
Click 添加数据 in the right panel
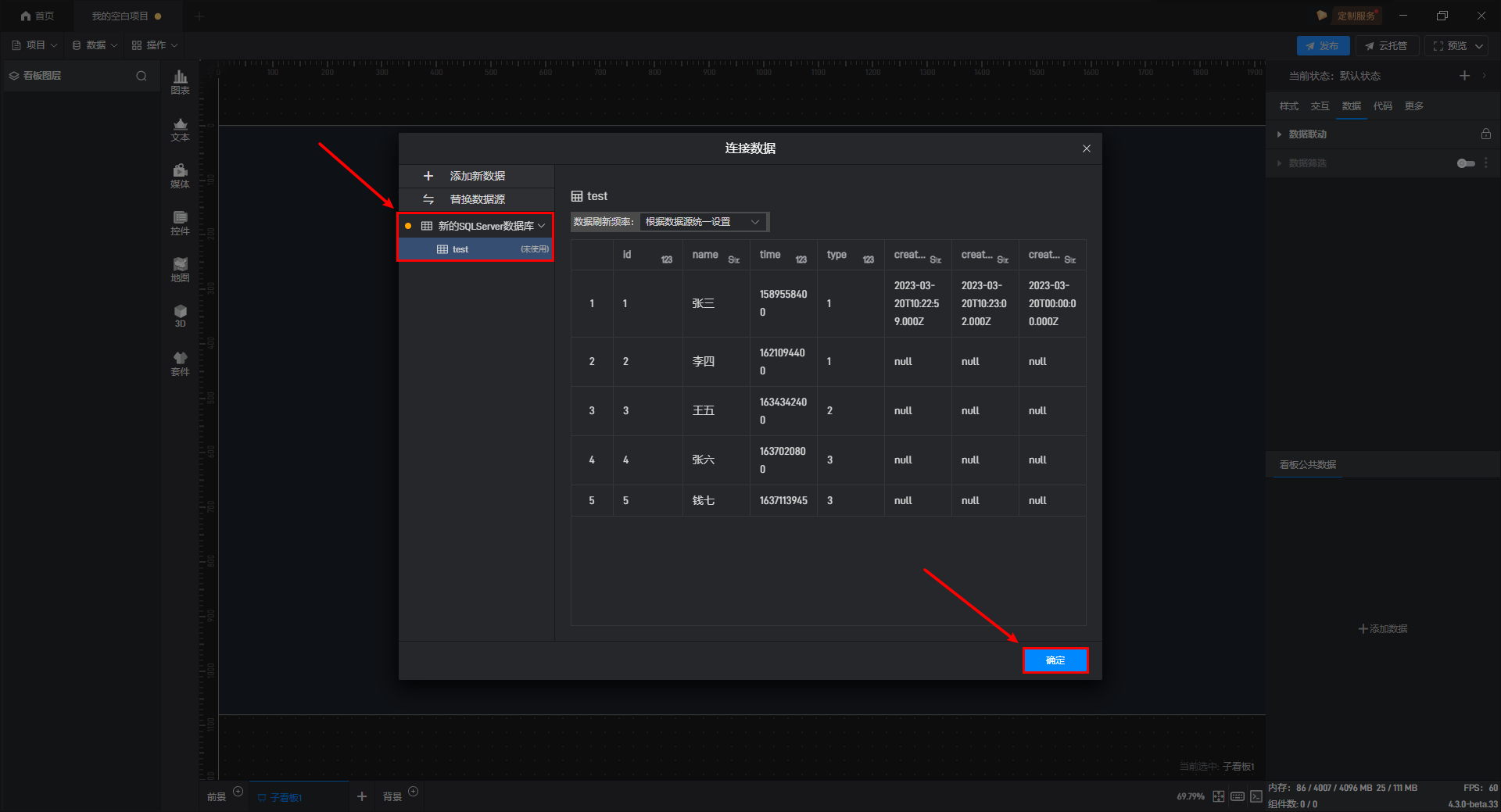(x=1382, y=629)
